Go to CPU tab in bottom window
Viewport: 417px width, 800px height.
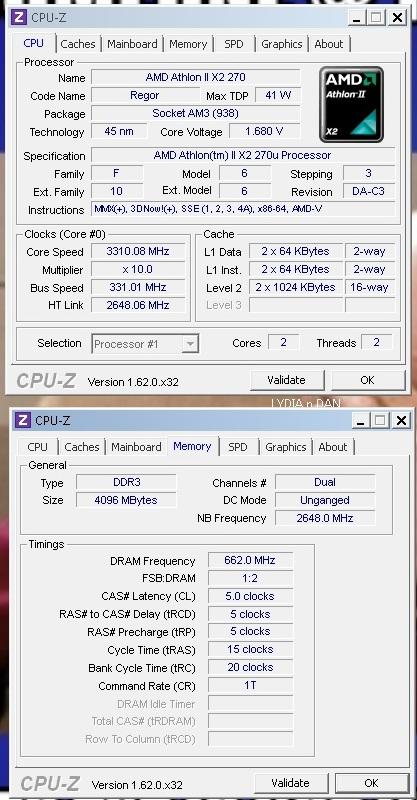[x=37, y=447]
